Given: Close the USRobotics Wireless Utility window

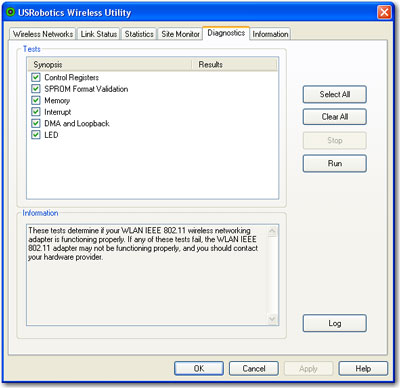Looking at the screenshot, I should pos(384,13).
